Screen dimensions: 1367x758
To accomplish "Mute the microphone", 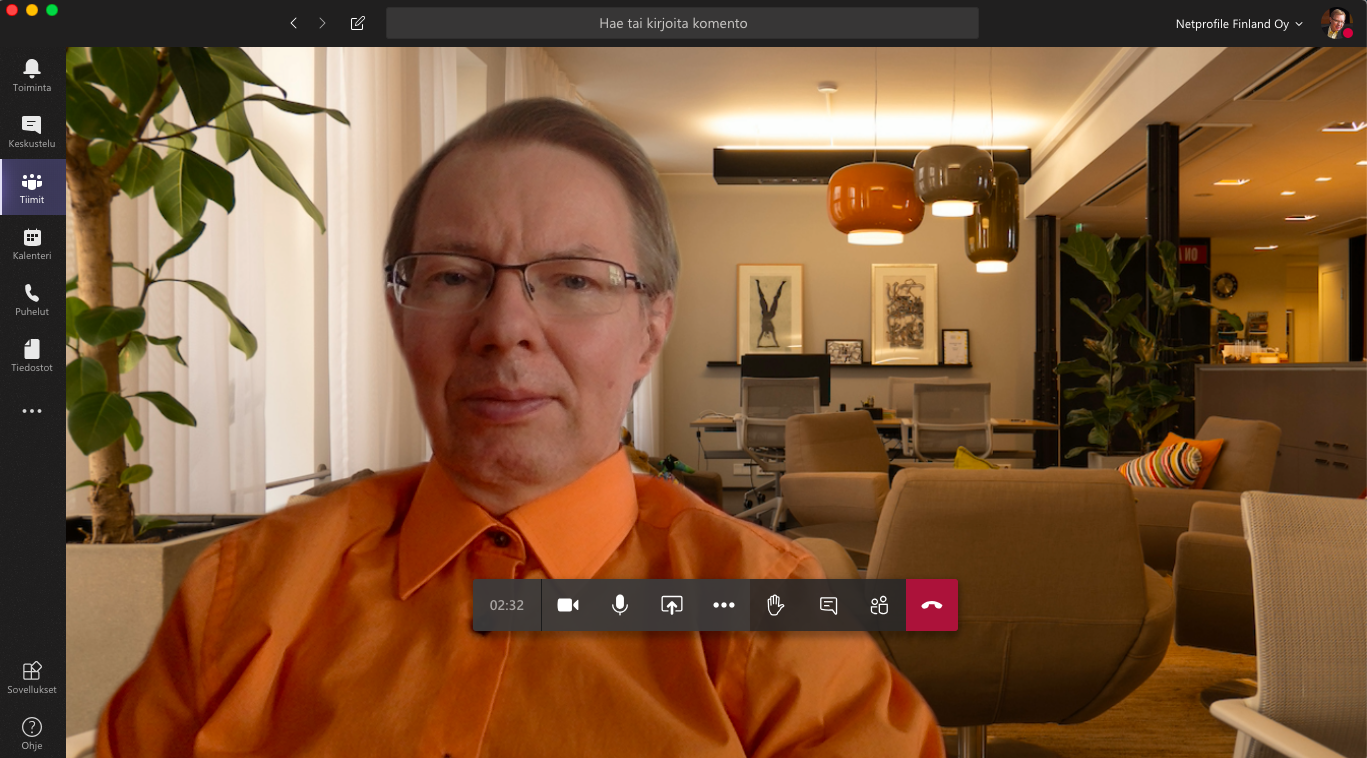I will point(620,605).
